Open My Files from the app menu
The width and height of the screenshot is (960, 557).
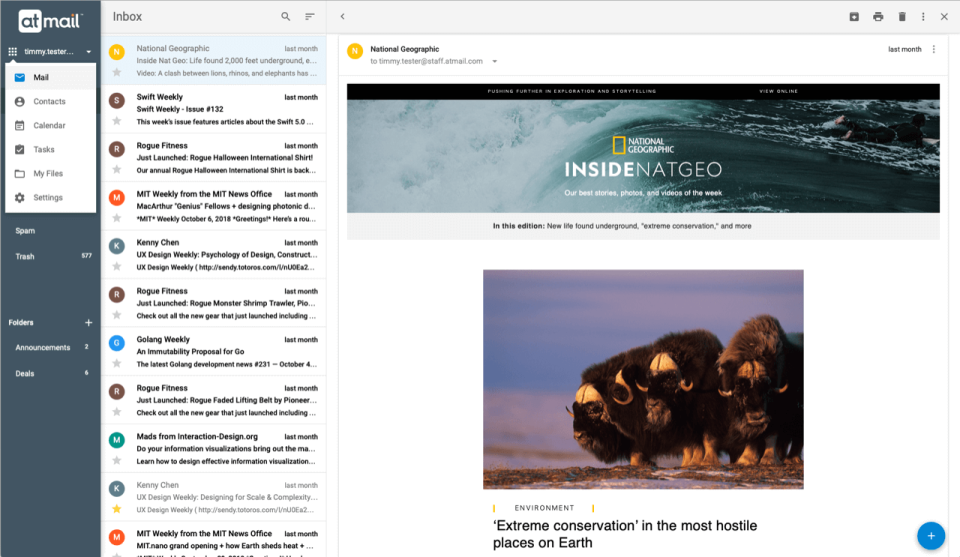tap(51, 173)
